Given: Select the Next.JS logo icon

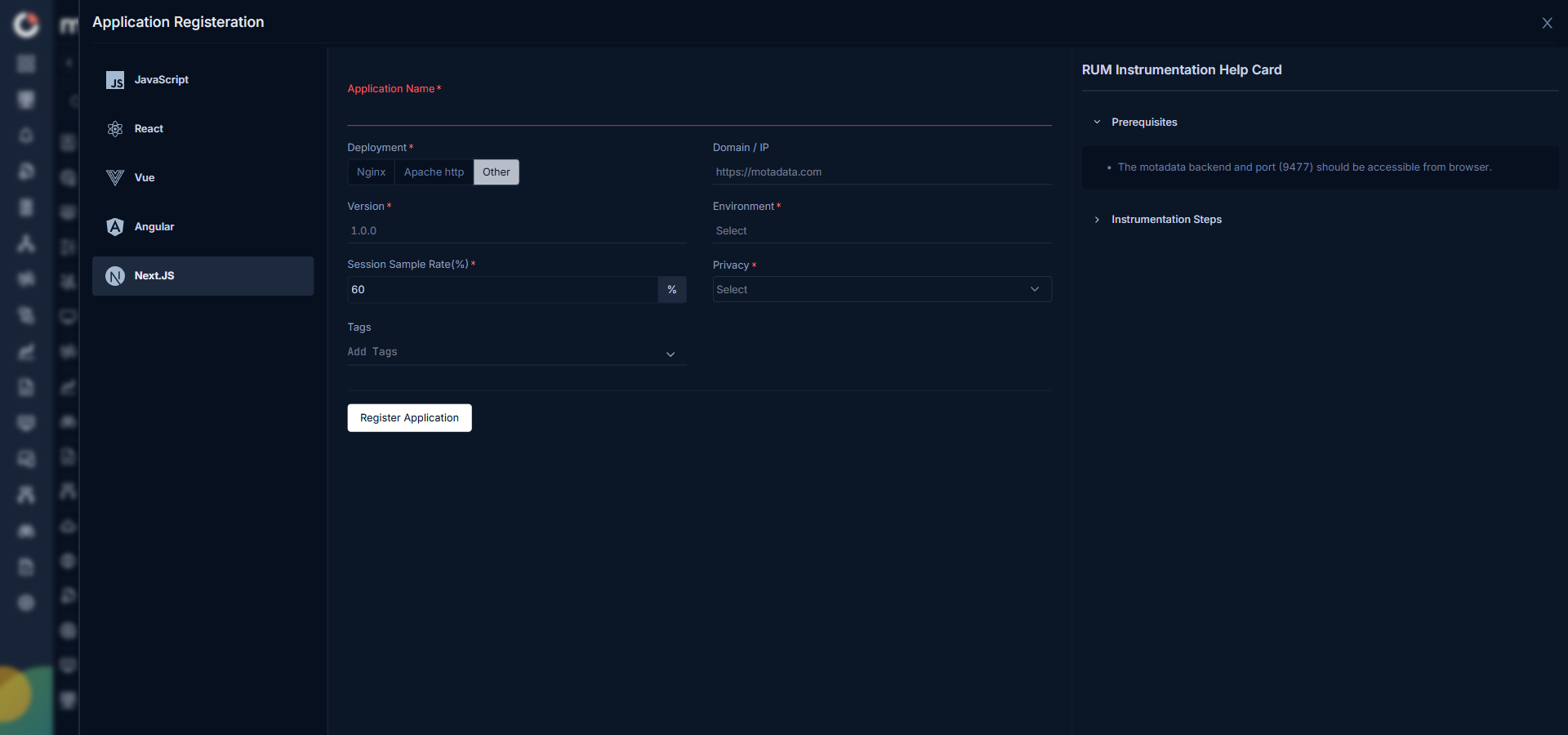Looking at the screenshot, I should pyautogui.click(x=115, y=276).
